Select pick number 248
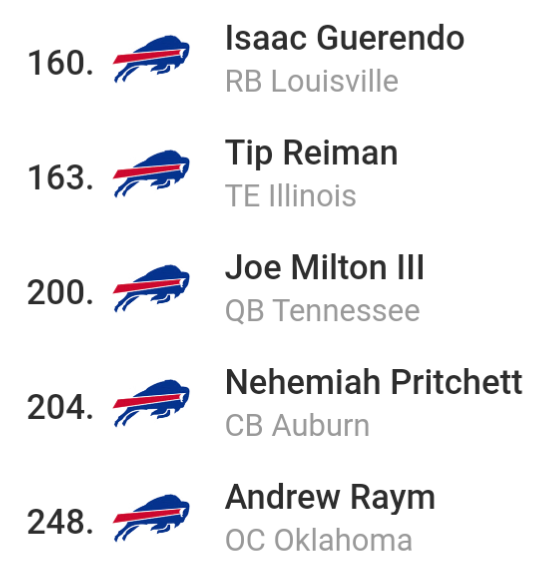Screen dimensions: 560x576 (x=60, y=522)
